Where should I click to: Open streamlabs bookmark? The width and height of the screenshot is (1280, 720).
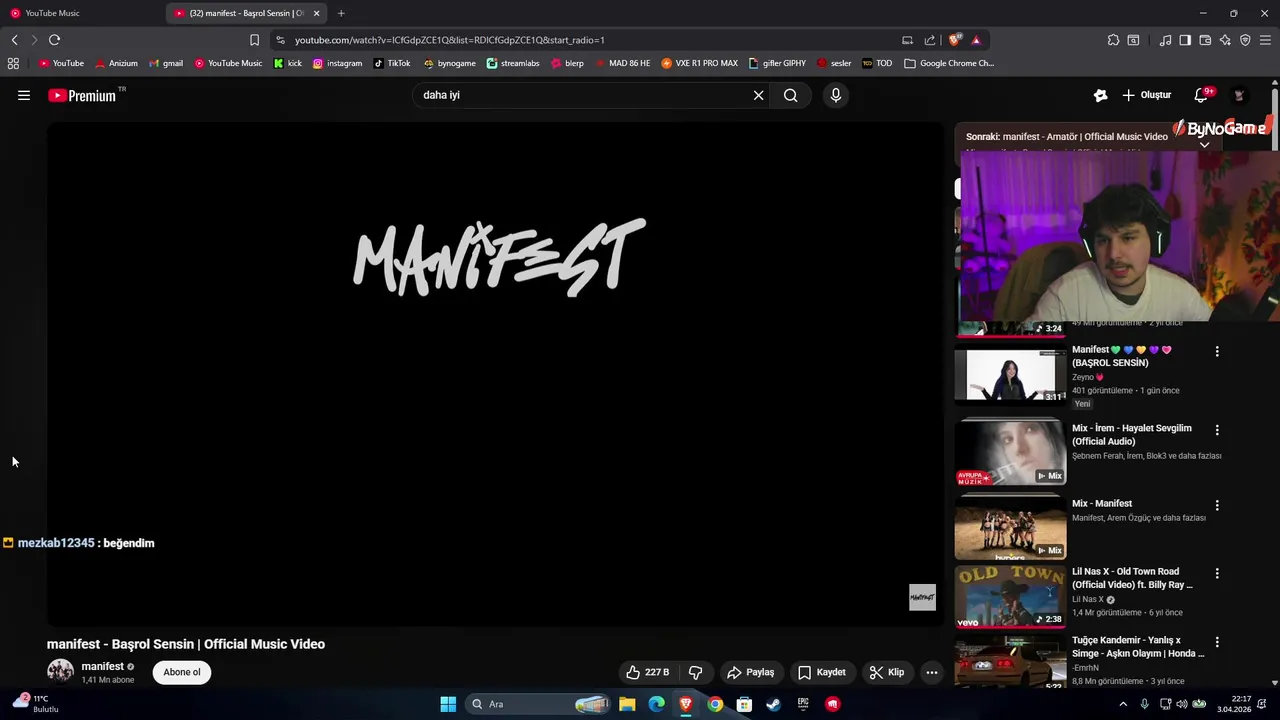[x=513, y=63]
